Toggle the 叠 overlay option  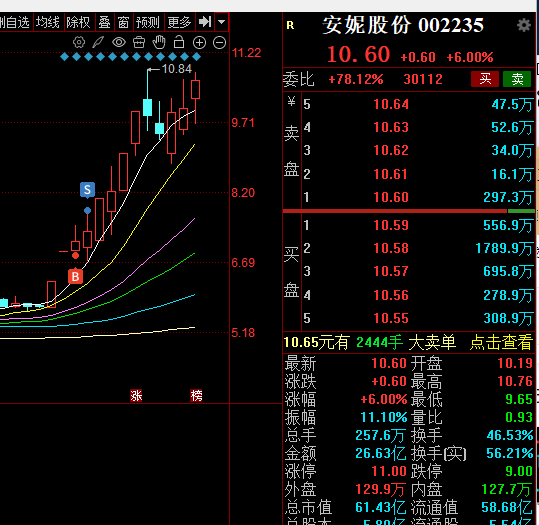(104, 22)
